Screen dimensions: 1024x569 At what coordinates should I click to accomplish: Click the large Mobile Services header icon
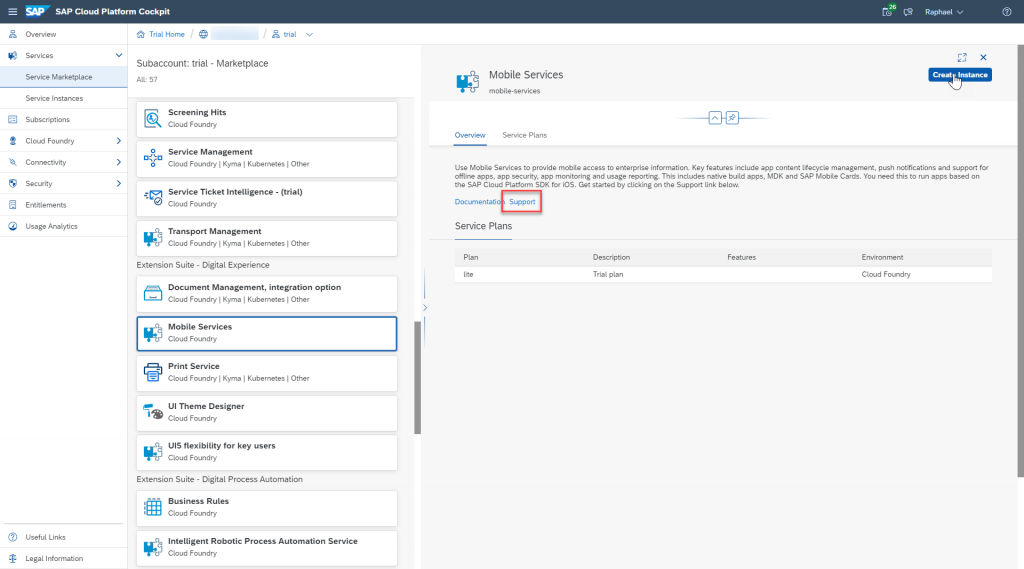click(467, 82)
